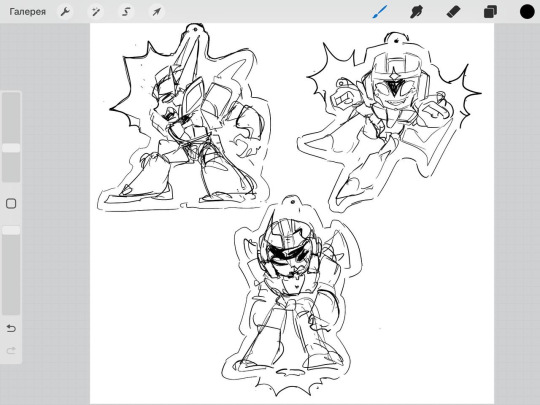The height and width of the screenshot is (405, 540).
Task: Redo the undone stroke
Action: pyautogui.click(x=11, y=351)
